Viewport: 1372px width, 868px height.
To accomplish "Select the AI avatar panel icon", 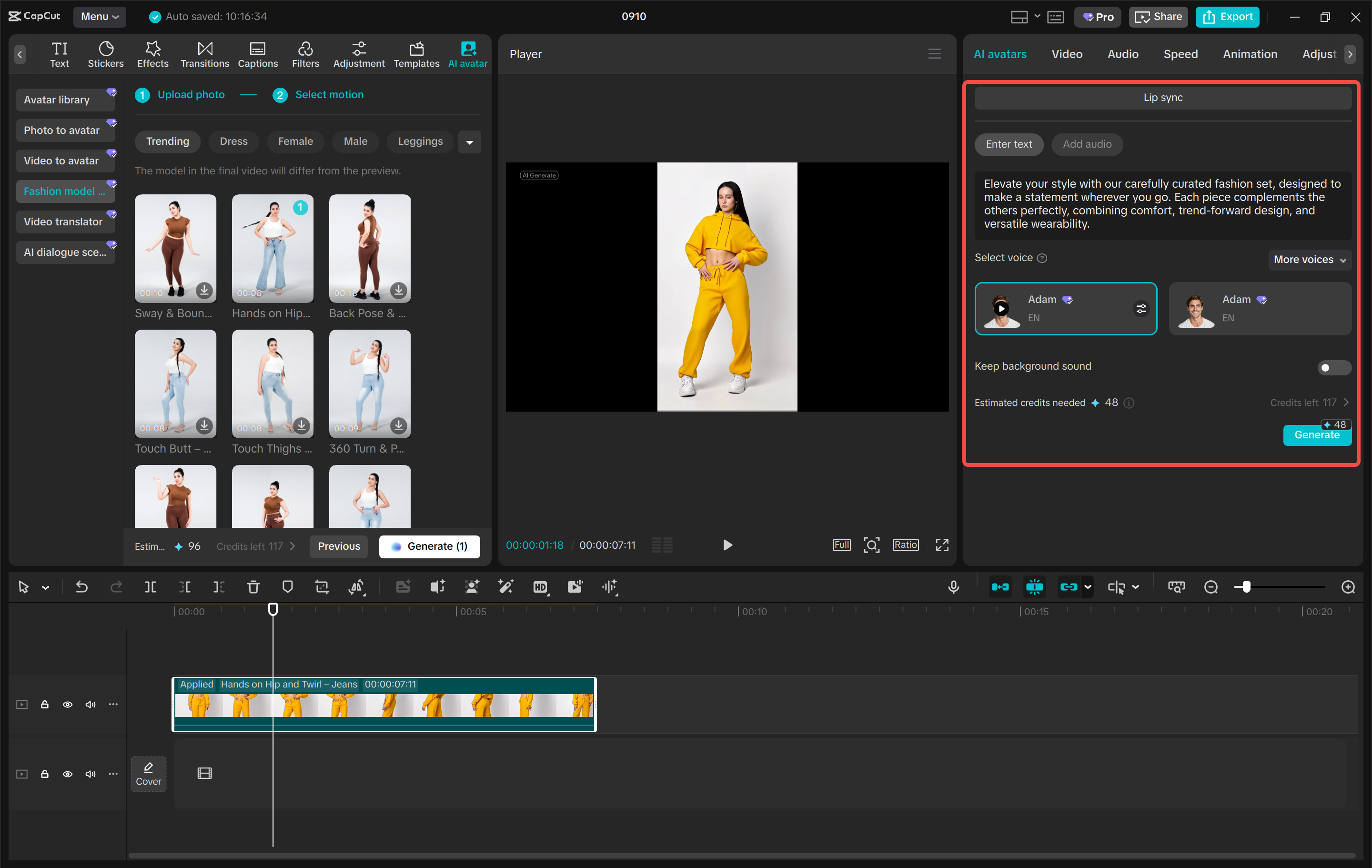I will coord(467,53).
